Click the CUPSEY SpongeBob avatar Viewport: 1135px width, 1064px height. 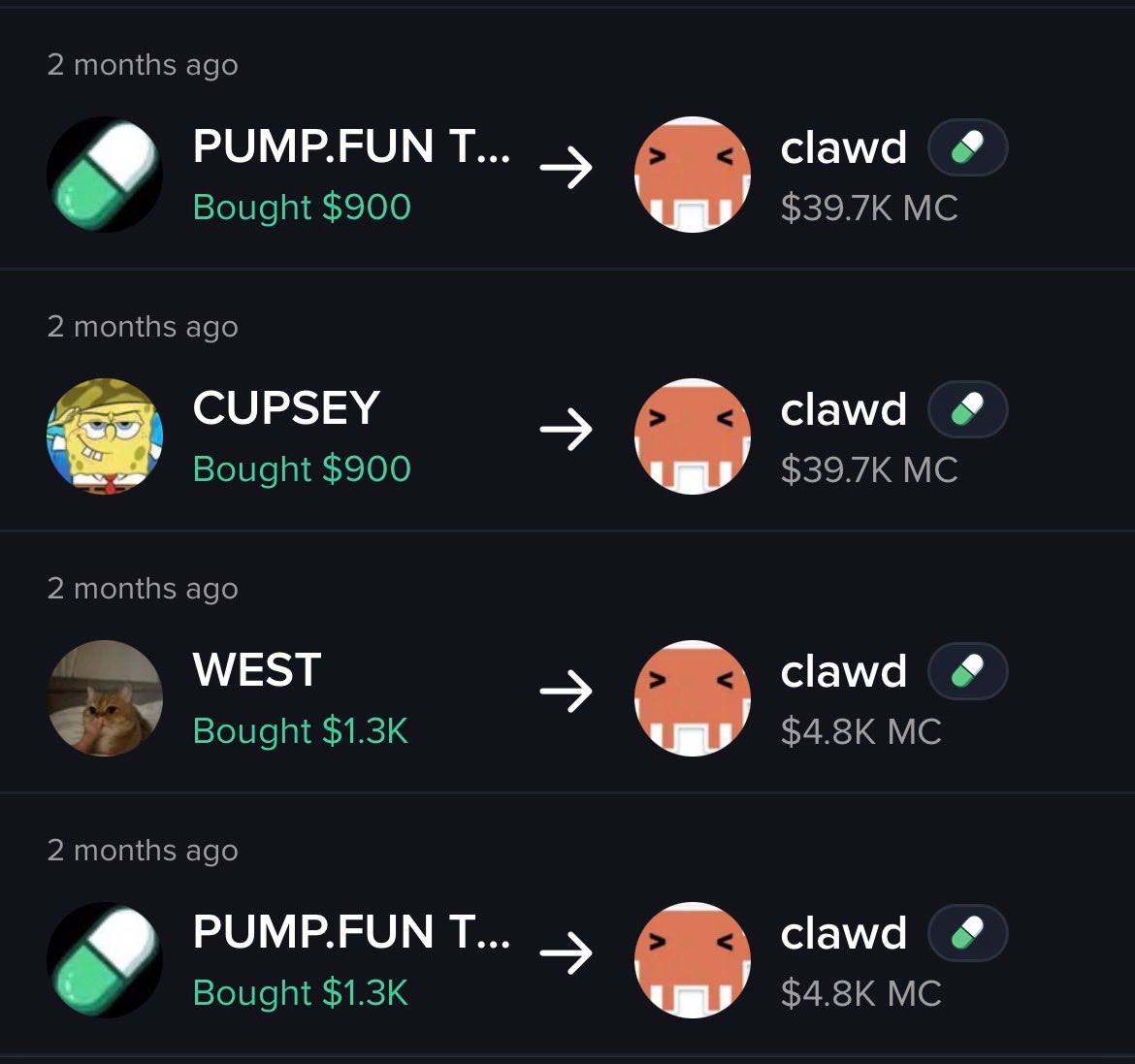click(x=105, y=436)
